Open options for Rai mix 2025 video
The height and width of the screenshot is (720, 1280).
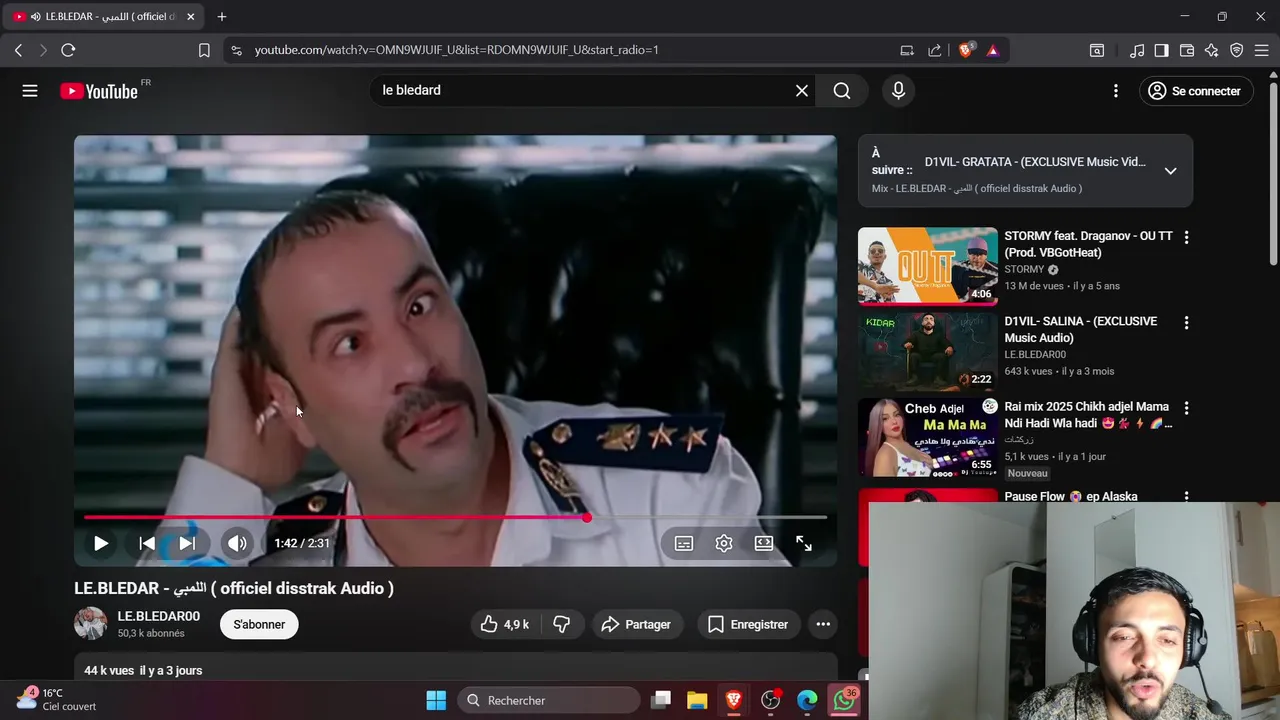click(x=1186, y=409)
